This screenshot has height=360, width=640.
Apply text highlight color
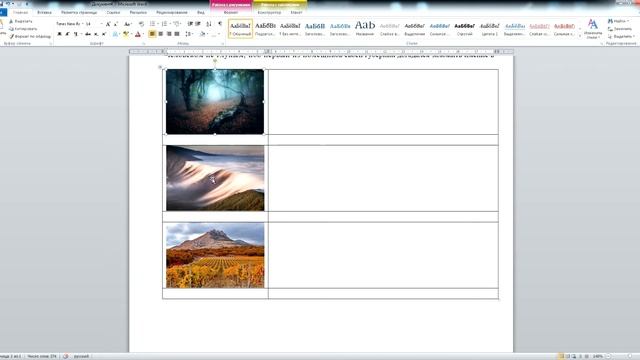(126, 34)
